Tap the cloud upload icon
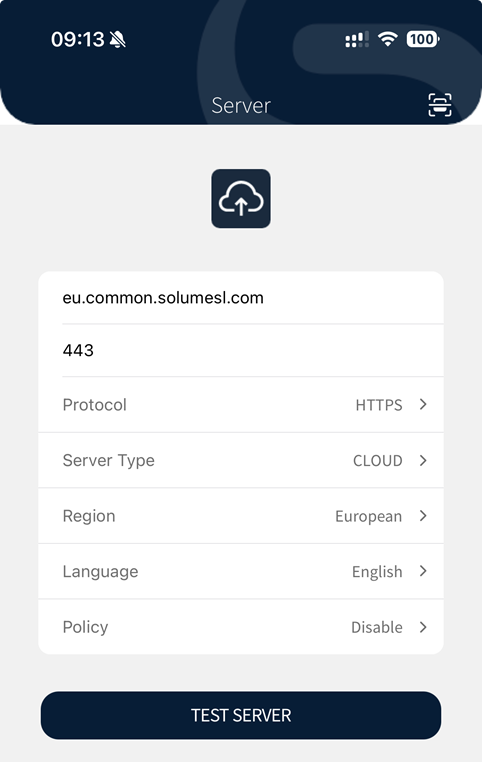 (241, 198)
